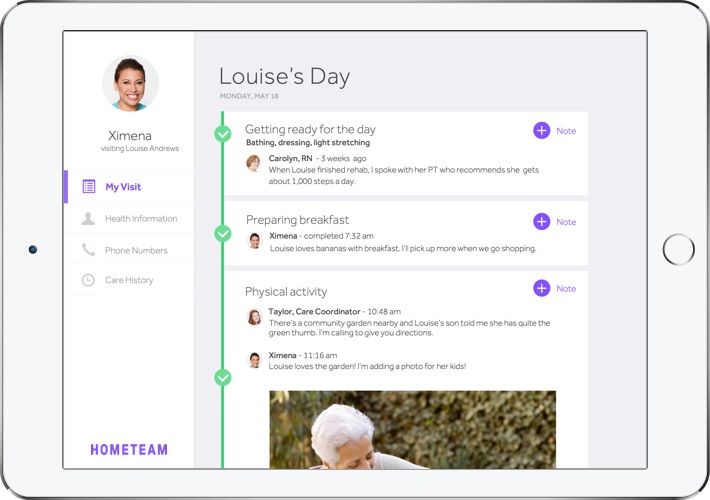Tap the plus icon for Preparing breakfast note
Screen dimensions: 710x500
[541, 222]
